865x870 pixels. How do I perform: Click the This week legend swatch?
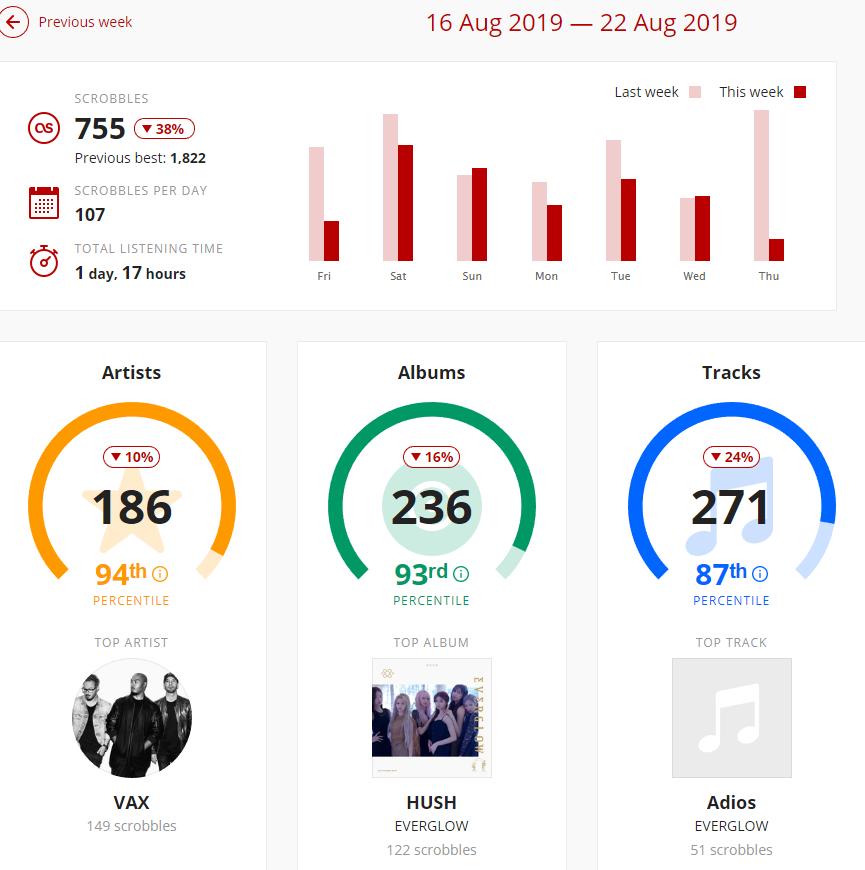pos(800,92)
